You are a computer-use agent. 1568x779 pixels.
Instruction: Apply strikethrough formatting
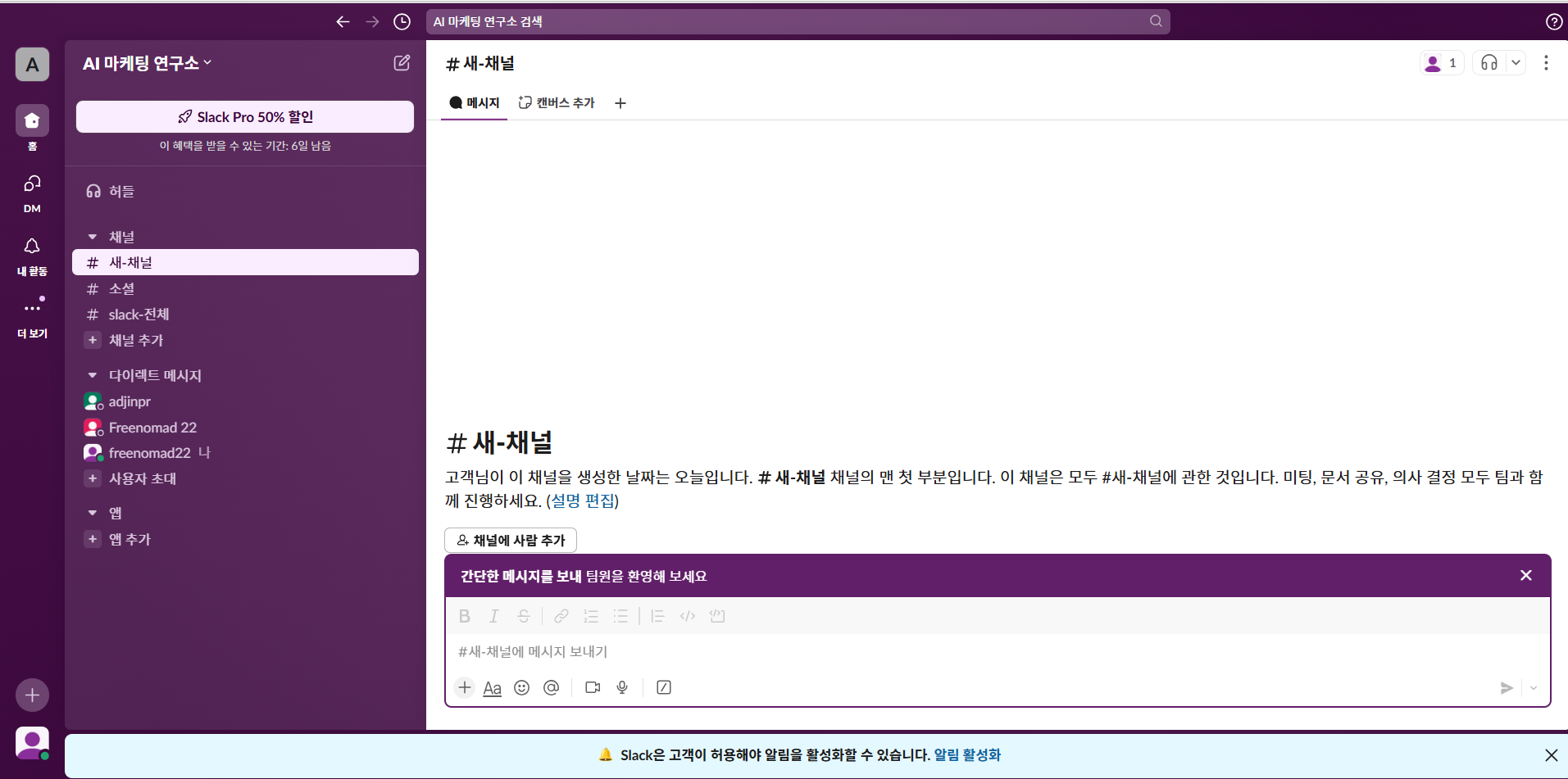[x=524, y=616]
